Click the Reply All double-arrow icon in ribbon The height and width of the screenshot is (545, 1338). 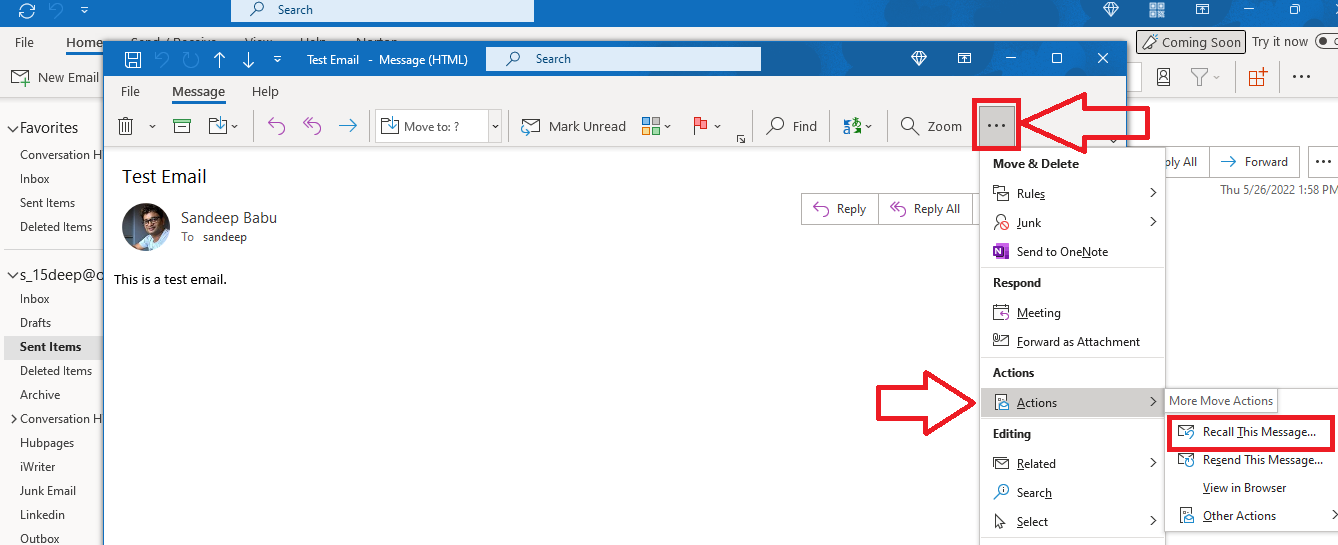312,126
